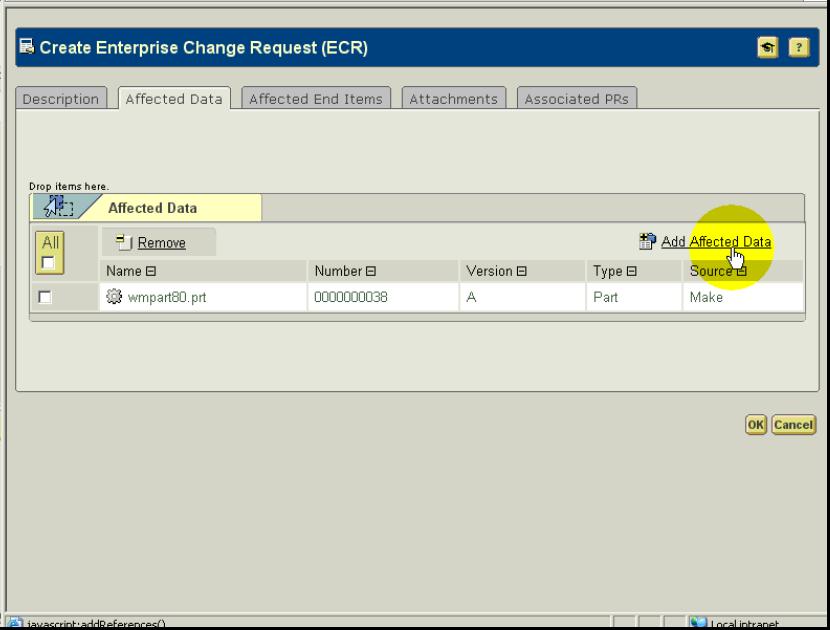Expand the Version column sort toggle

[521, 272]
